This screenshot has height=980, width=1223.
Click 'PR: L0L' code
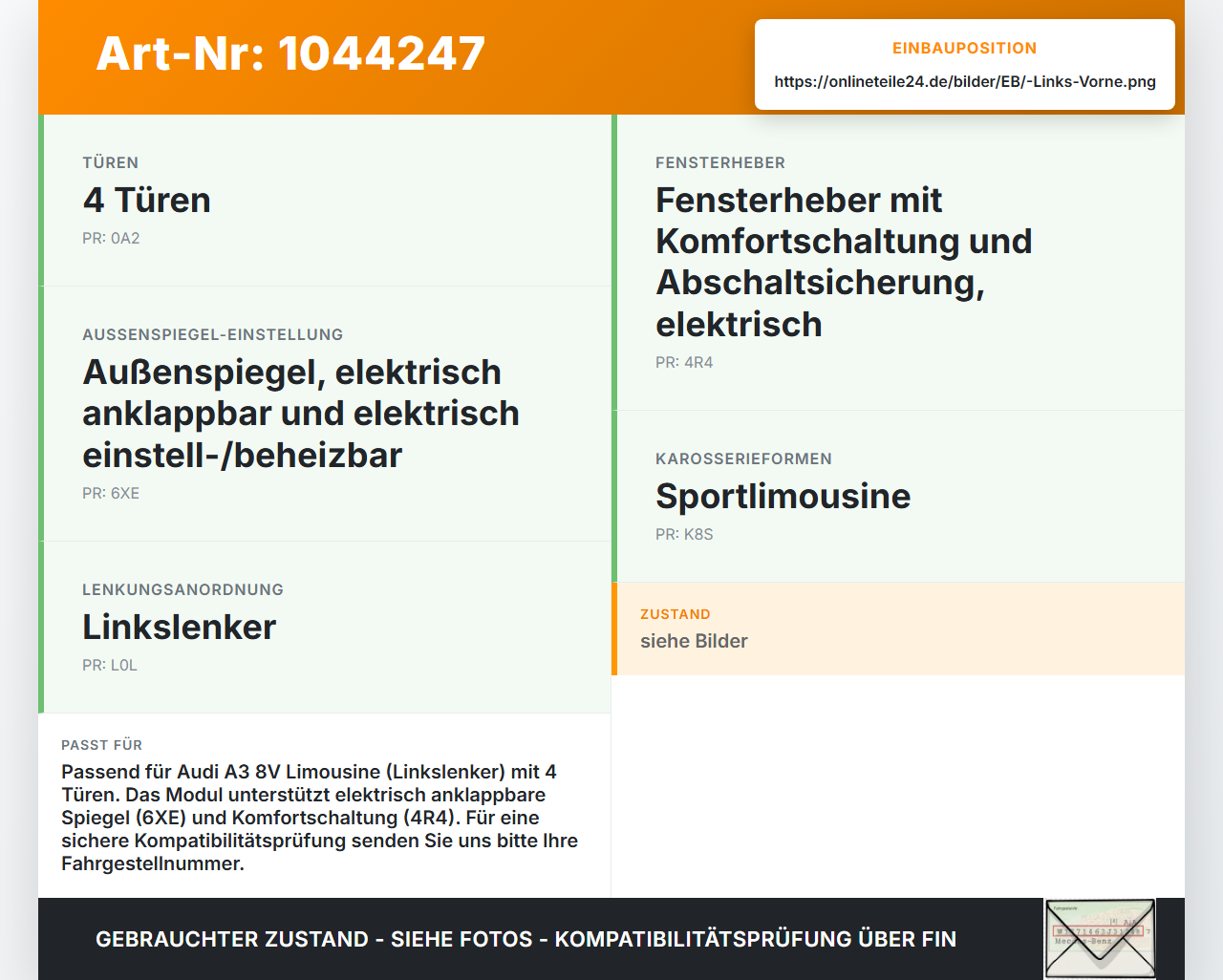(110, 665)
